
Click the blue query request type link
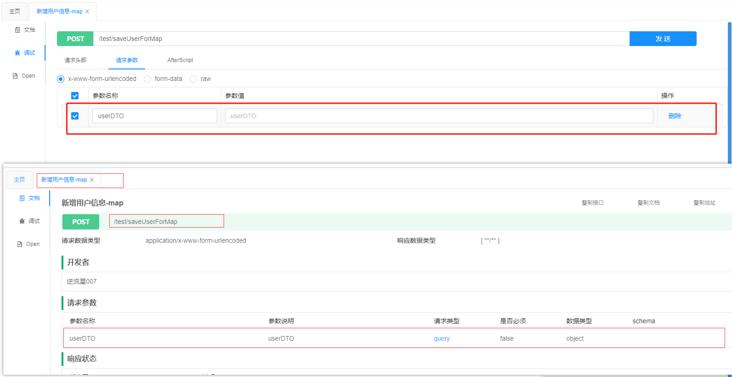tap(442, 339)
